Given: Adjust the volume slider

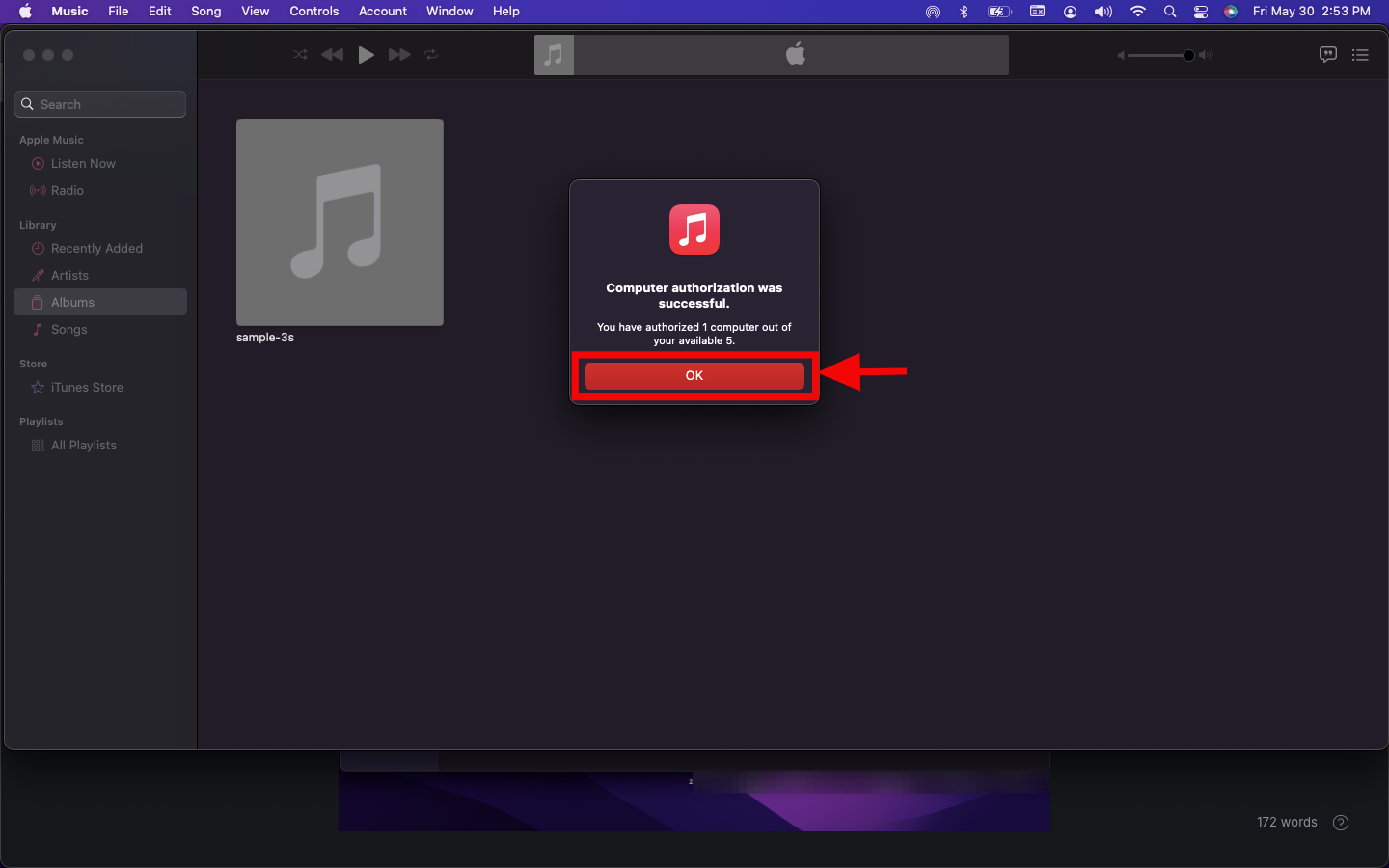Looking at the screenshot, I should coord(1188,55).
